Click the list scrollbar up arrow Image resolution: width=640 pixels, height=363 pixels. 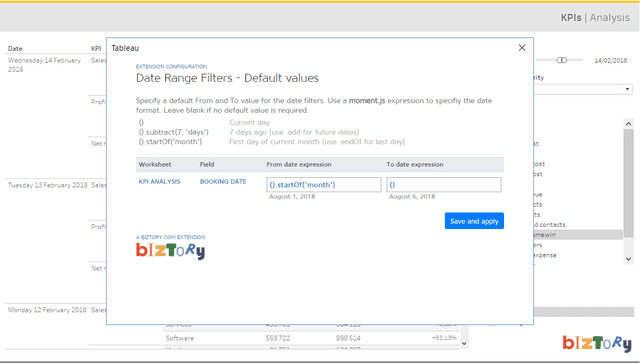pyautogui.click(x=628, y=124)
